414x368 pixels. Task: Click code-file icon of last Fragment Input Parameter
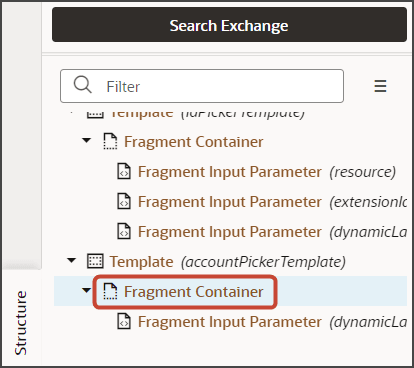click(124, 322)
